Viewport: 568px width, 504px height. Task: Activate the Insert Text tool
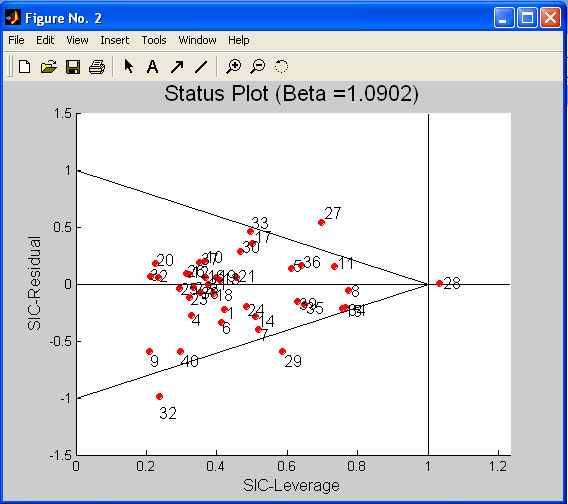pyautogui.click(x=153, y=67)
